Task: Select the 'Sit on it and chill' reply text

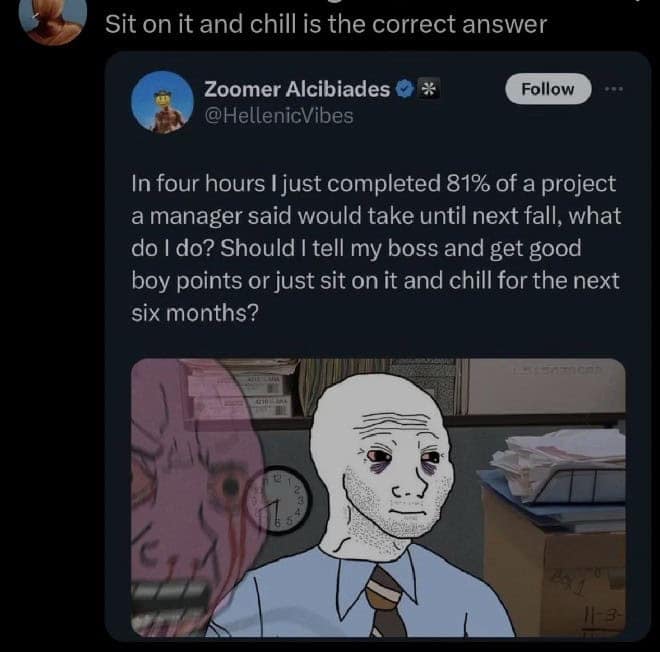Action: [326, 24]
